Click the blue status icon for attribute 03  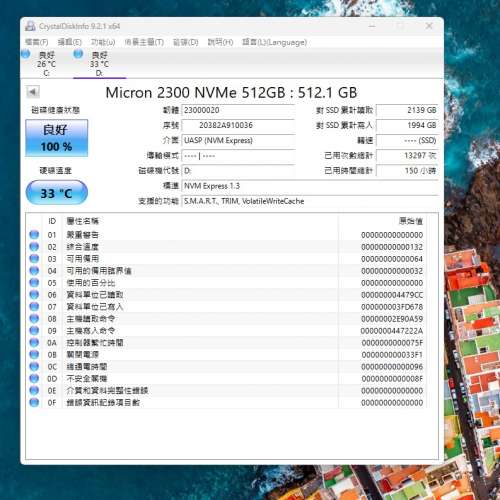coord(34,259)
